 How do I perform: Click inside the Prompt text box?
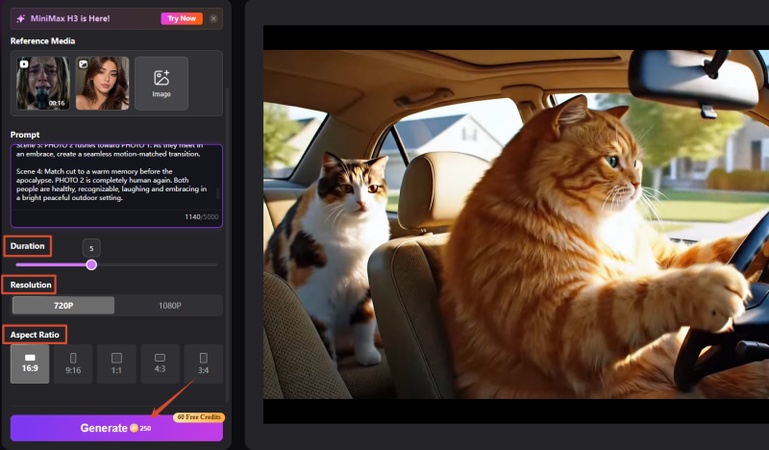click(116, 186)
